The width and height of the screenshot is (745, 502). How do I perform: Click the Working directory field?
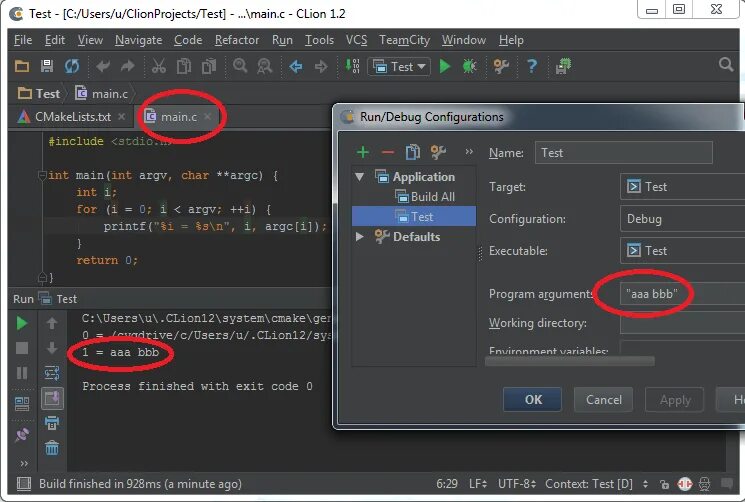click(x=682, y=323)
